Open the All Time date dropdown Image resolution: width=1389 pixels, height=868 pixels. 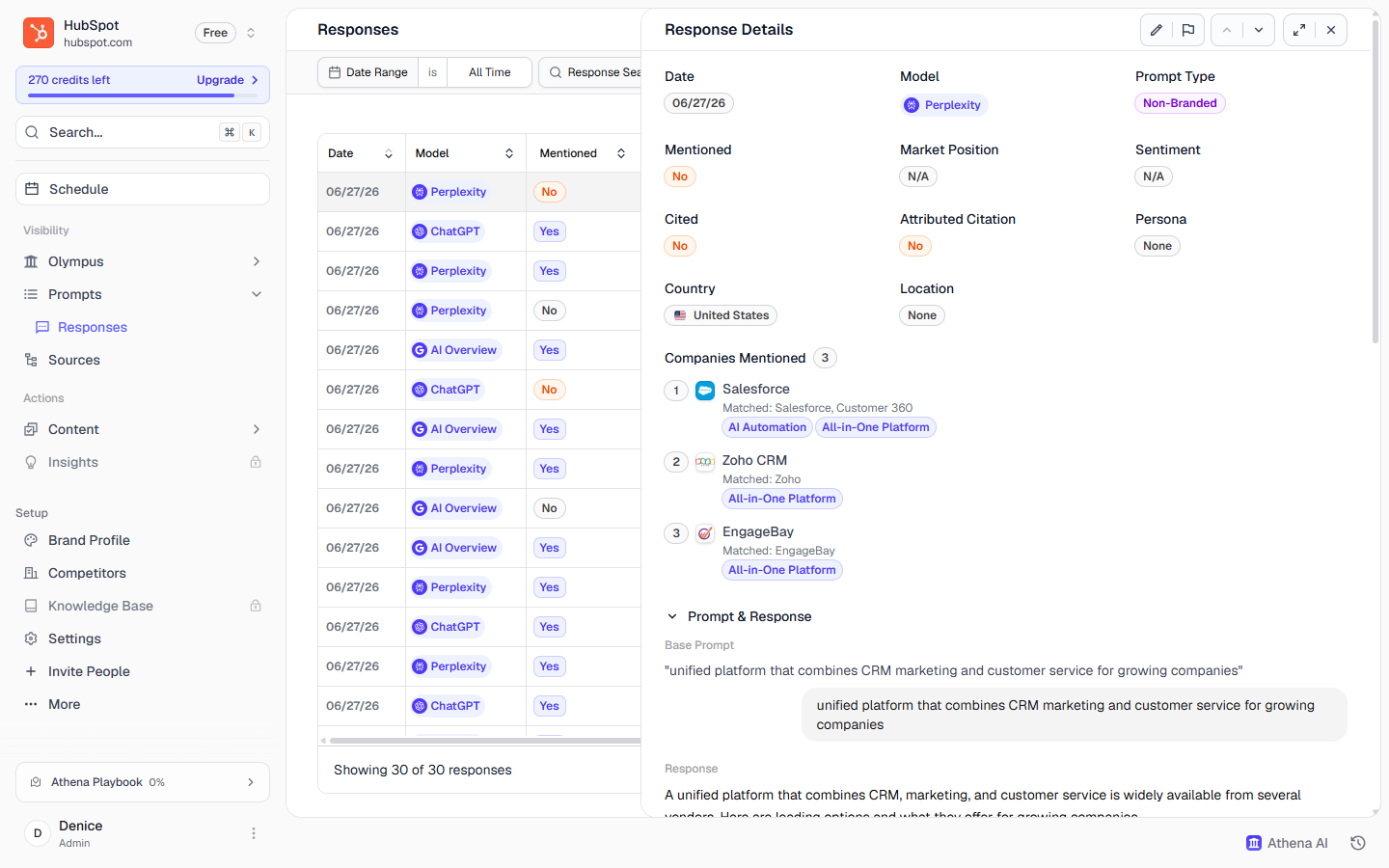pyautogui.click(x=489, y=72)
